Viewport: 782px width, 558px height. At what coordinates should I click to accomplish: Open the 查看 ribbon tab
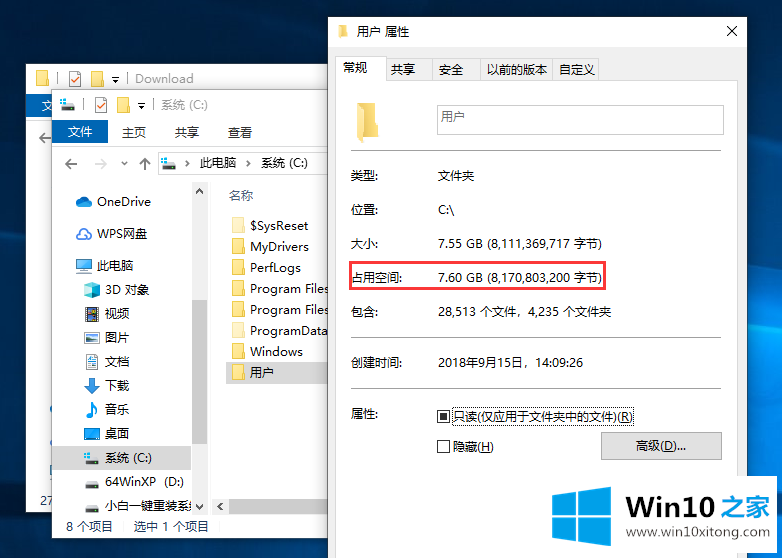click(240, 132)
